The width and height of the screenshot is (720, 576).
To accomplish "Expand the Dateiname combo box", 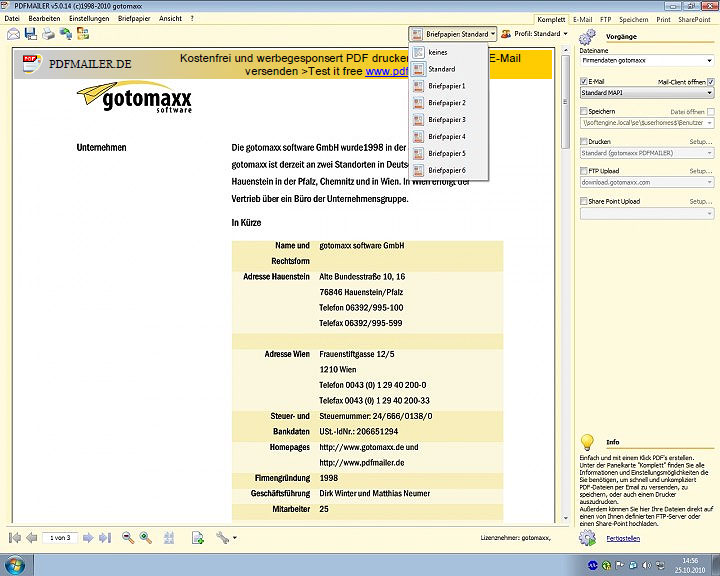I will [x=709, y=61].
